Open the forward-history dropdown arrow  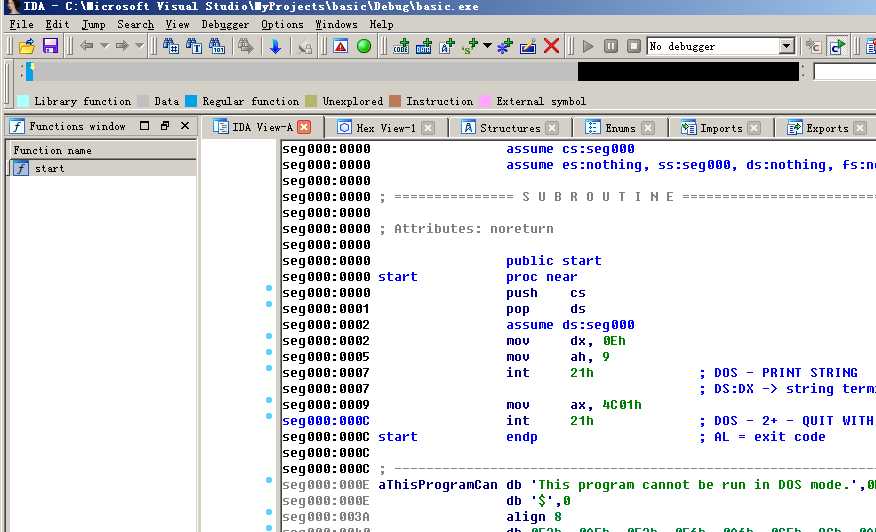[x=140, y=46]
